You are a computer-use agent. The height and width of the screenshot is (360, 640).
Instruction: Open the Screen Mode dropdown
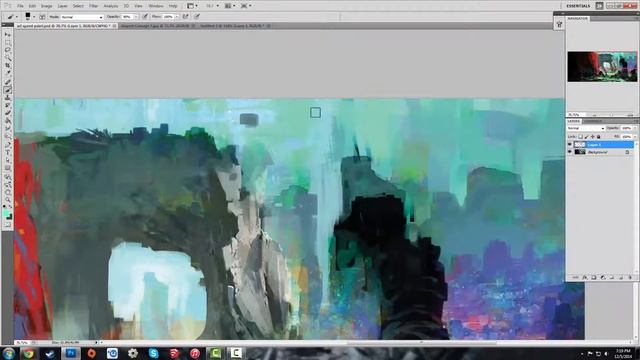[x=246, y=6]
